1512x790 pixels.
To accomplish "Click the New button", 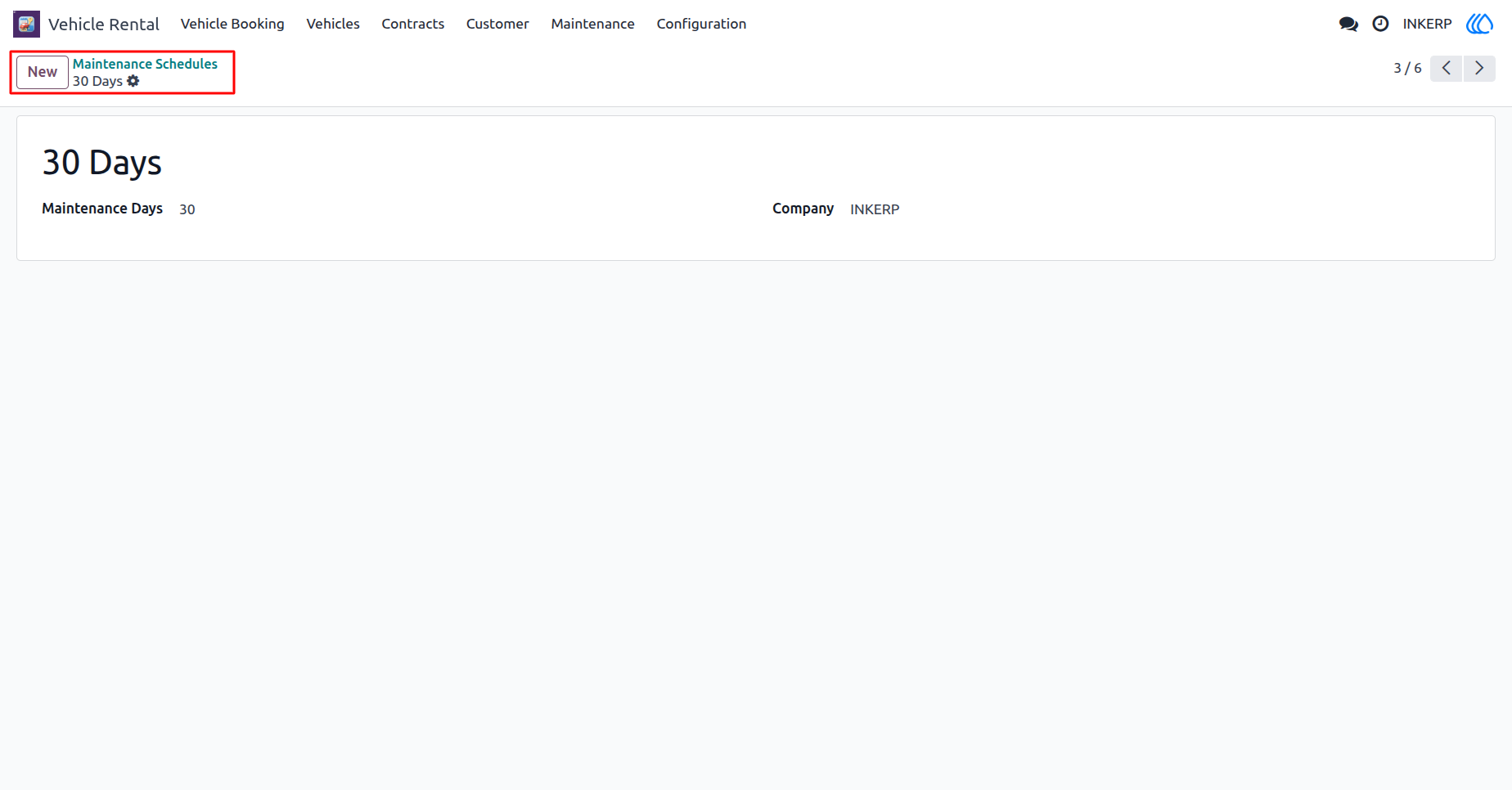I will click(43, 72).
